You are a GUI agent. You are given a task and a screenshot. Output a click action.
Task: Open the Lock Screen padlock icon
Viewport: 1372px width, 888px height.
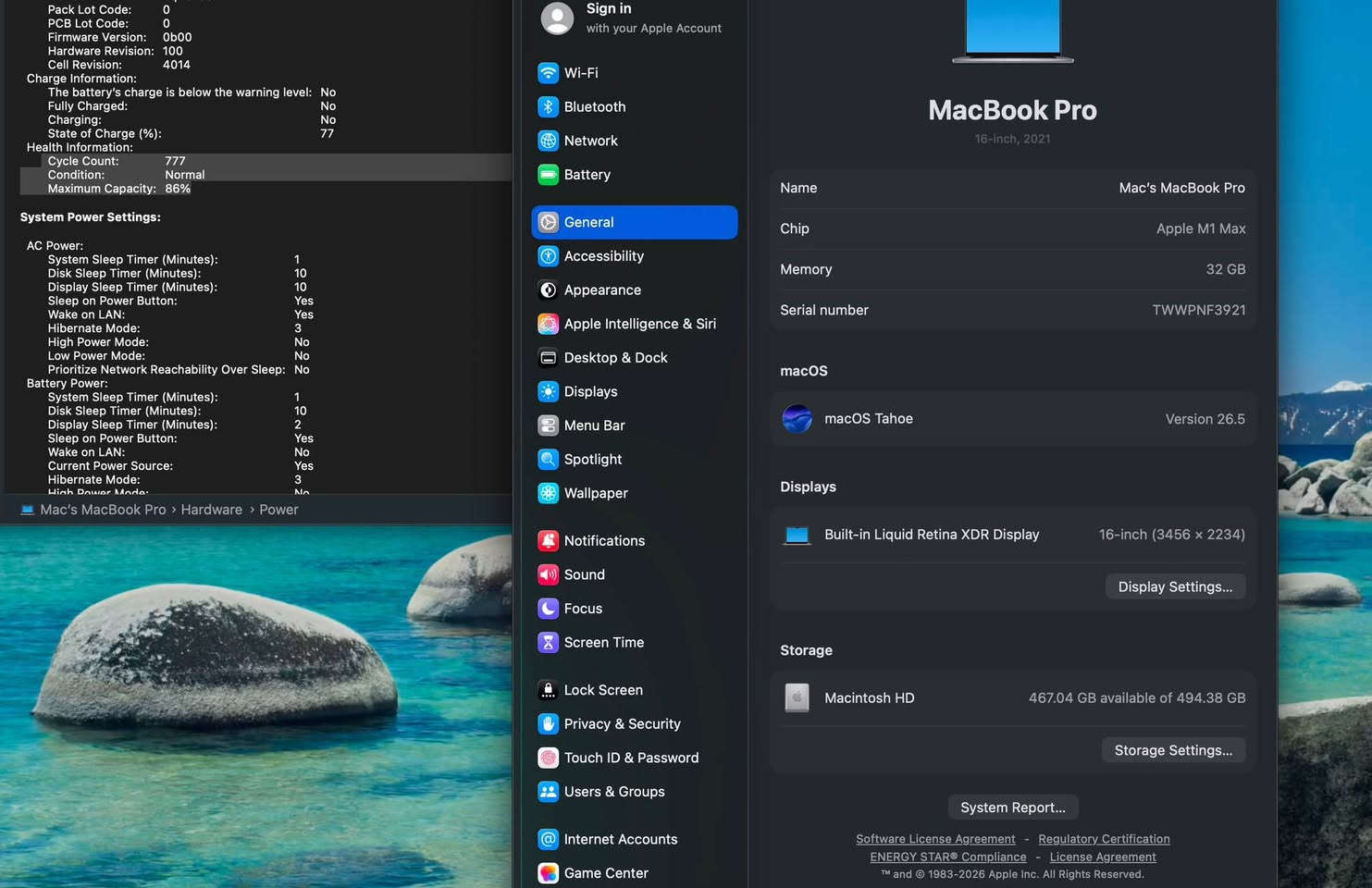pos(548,690)
